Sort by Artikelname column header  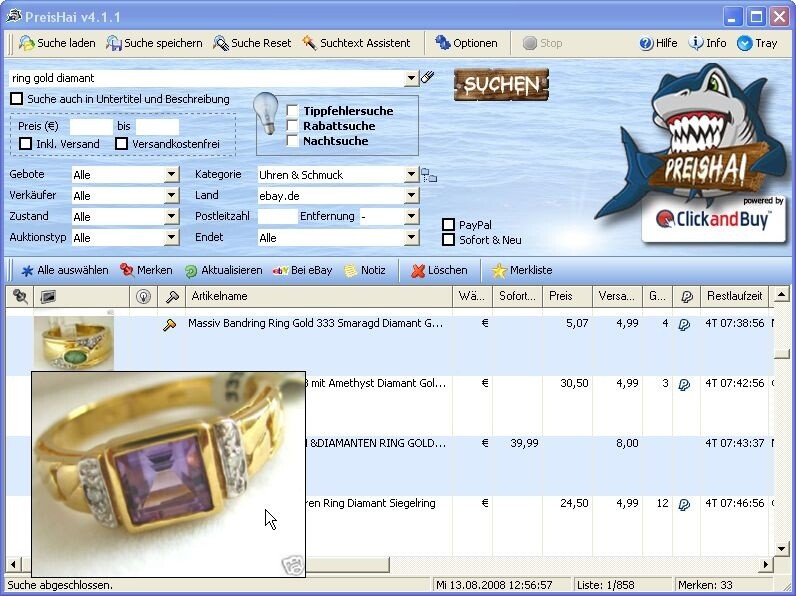[319, 296]
